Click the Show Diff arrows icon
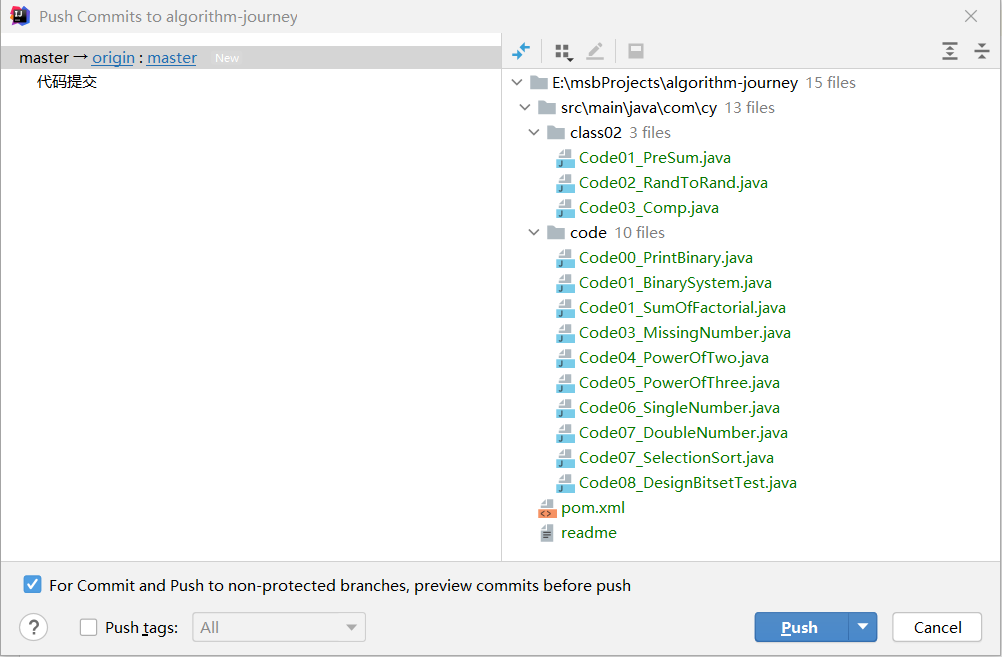 (521, 51)
